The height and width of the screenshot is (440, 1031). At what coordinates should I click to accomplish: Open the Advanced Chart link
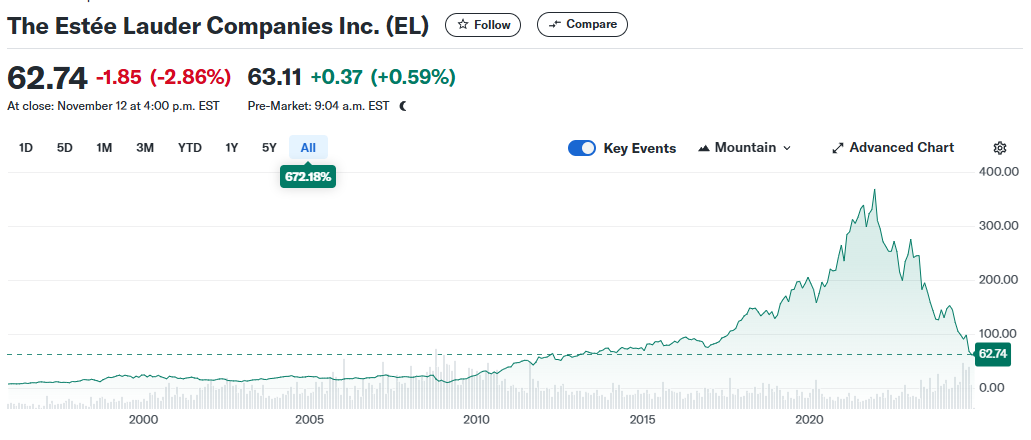pyautogui.click(x=893, y=148)
